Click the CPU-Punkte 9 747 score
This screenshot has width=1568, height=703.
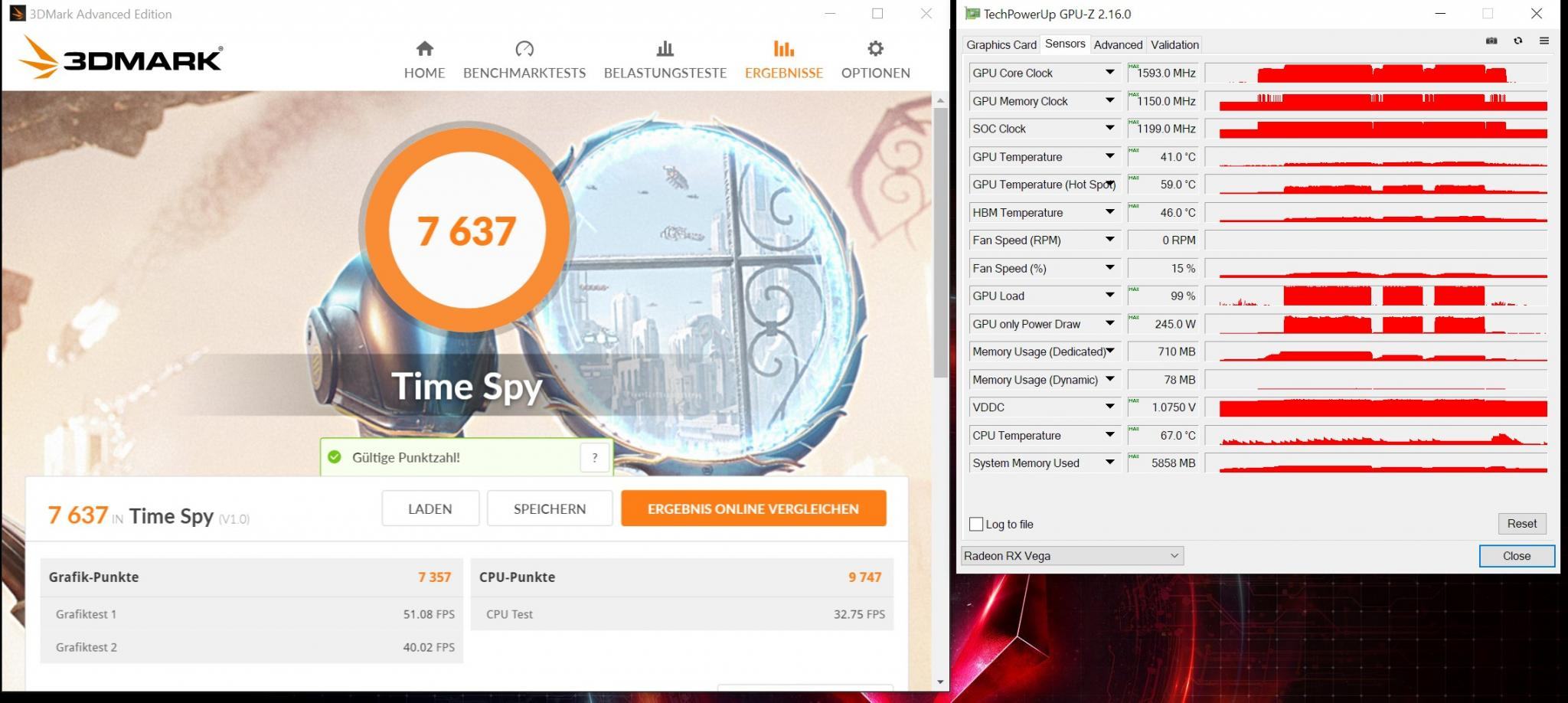point(864,577)
